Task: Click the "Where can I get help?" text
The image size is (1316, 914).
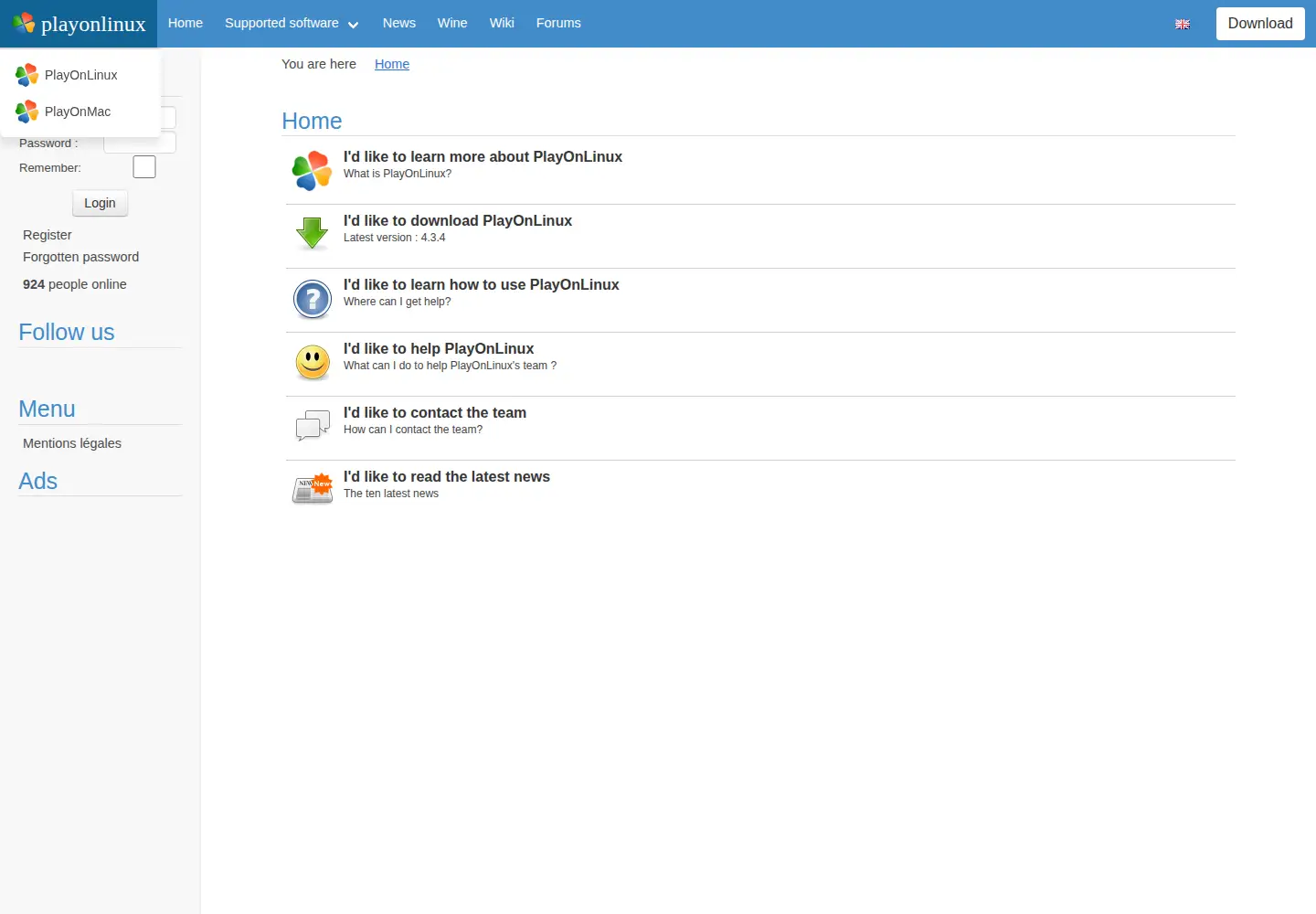Action: [x=398, y=302]
